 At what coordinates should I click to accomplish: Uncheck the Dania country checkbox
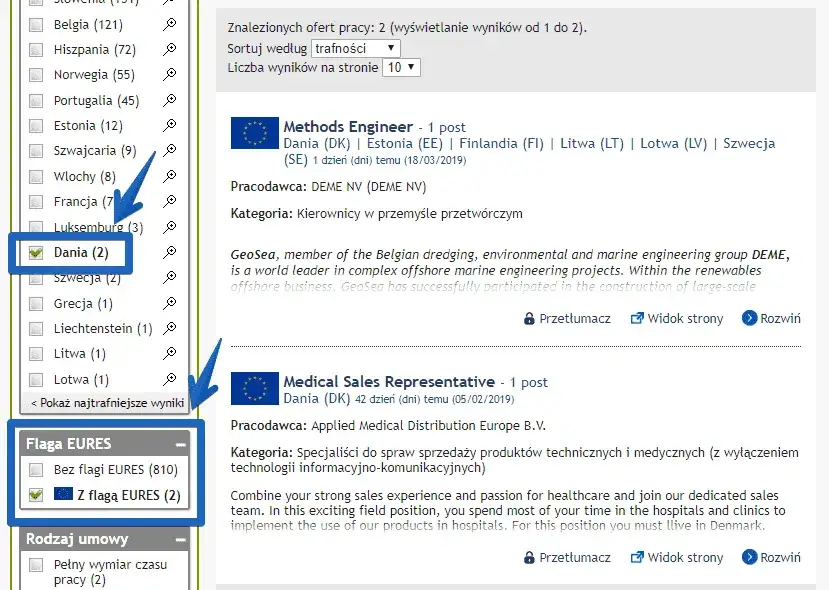pyautogui.click(x=37, y=253)
